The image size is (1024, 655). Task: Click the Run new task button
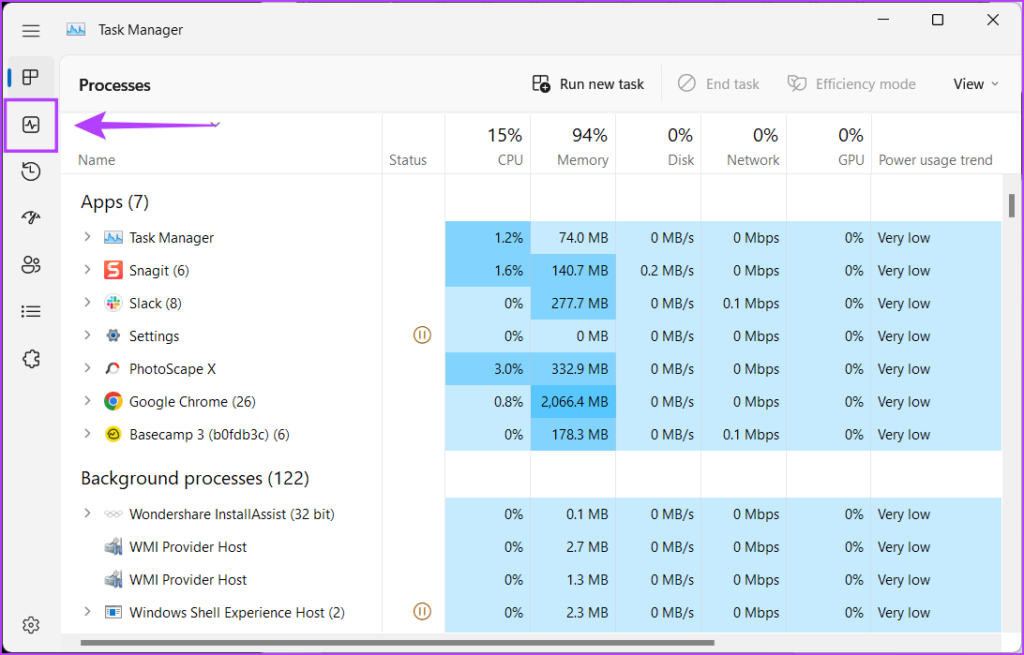coord(588,84)
